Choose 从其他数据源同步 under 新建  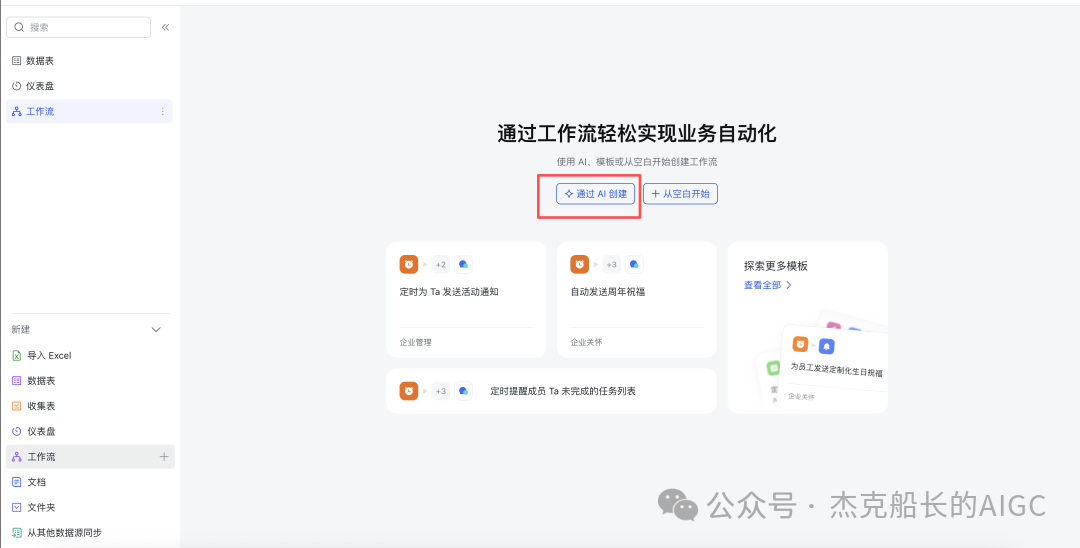pos(90,532)
